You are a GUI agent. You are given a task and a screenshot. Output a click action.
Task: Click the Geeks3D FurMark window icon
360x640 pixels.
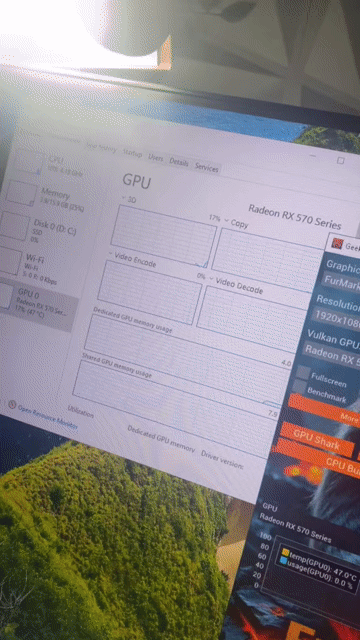click(x=337, y=244)
